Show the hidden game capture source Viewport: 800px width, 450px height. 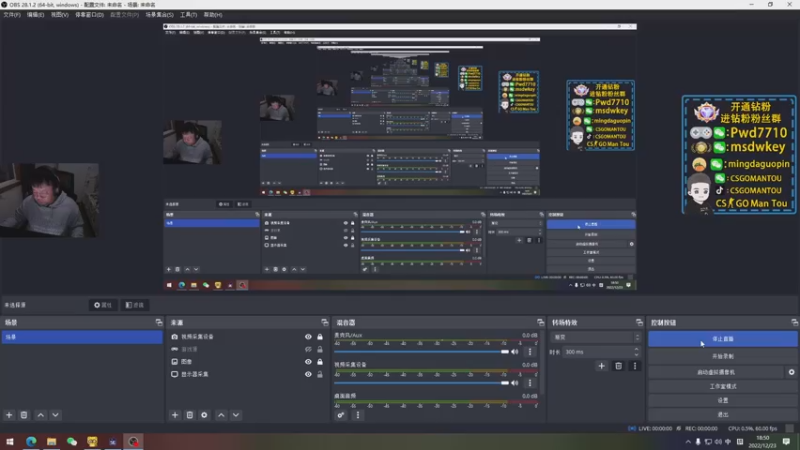(308, 349)
